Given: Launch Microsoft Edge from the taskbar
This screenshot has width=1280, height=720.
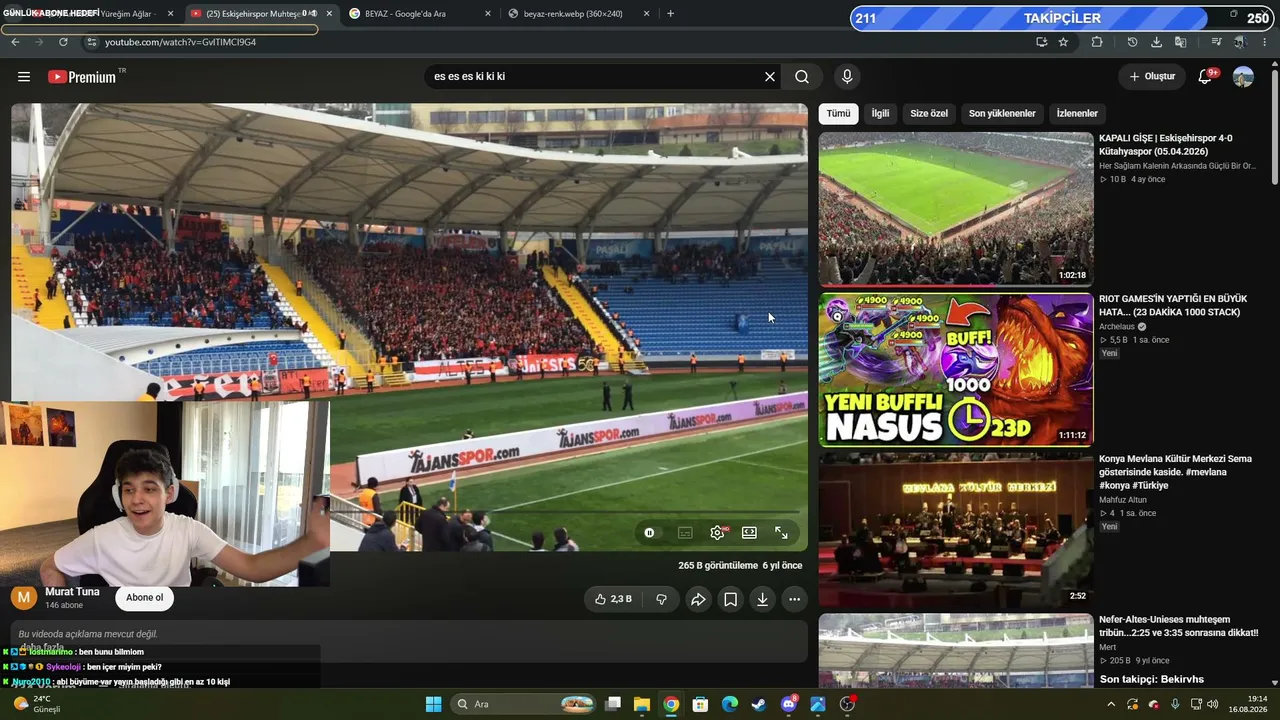Looking at the screenshot, I should pyautogui.click(x=730, y=704).
